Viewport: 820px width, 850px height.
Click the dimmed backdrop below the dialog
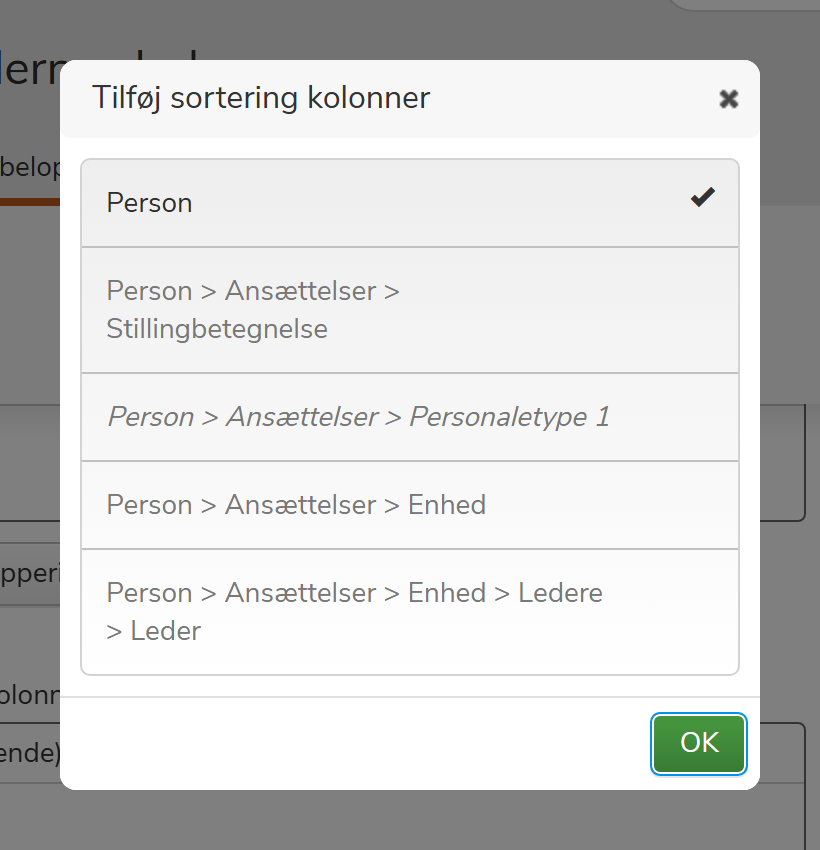(410, 820)
